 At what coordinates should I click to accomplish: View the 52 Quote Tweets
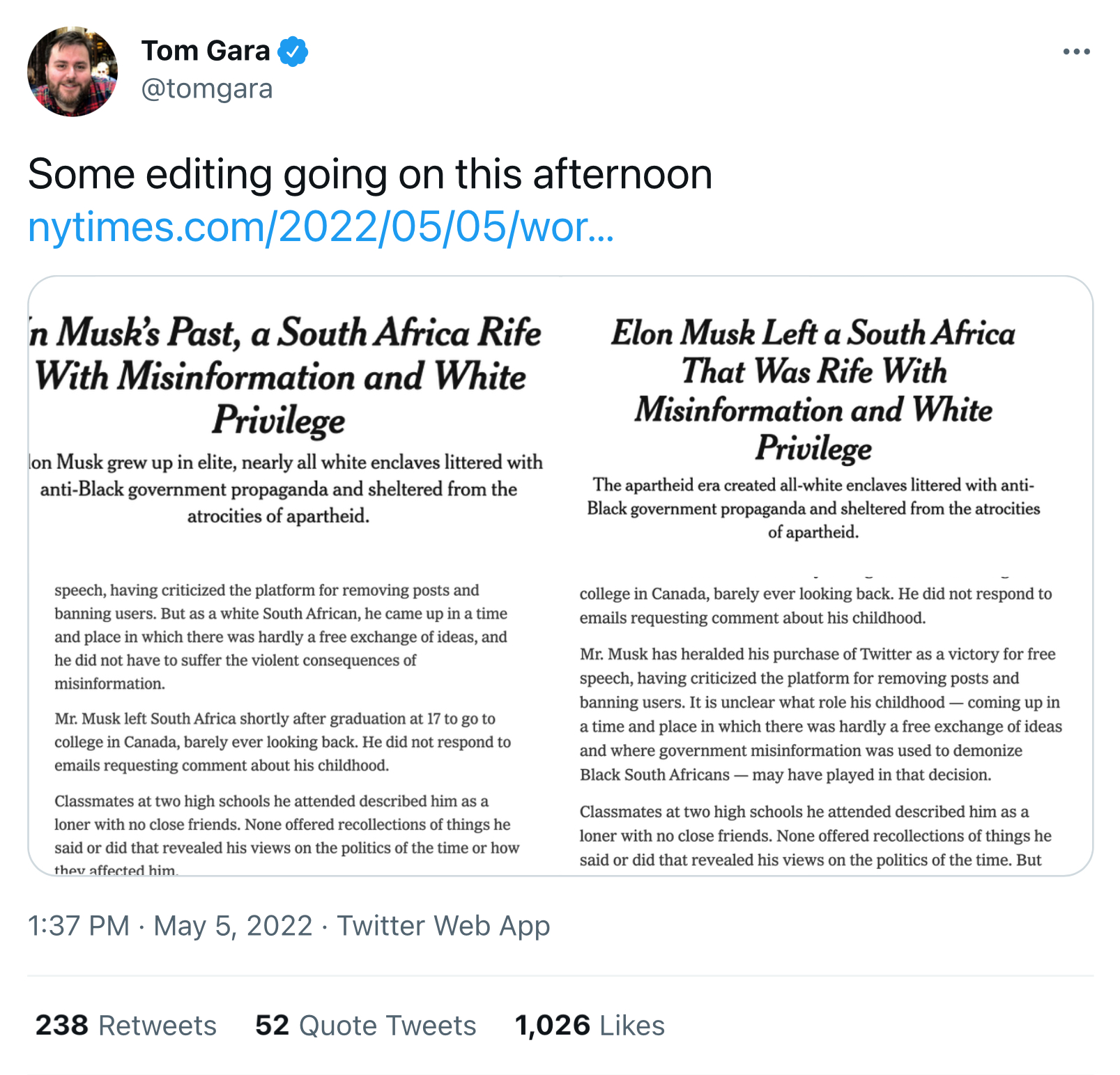point(365,1026)
